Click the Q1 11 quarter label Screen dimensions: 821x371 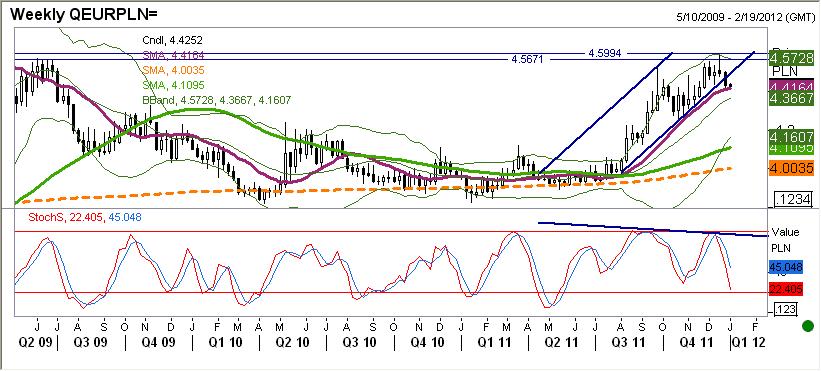pyautogui.click(x=494, y=342)
